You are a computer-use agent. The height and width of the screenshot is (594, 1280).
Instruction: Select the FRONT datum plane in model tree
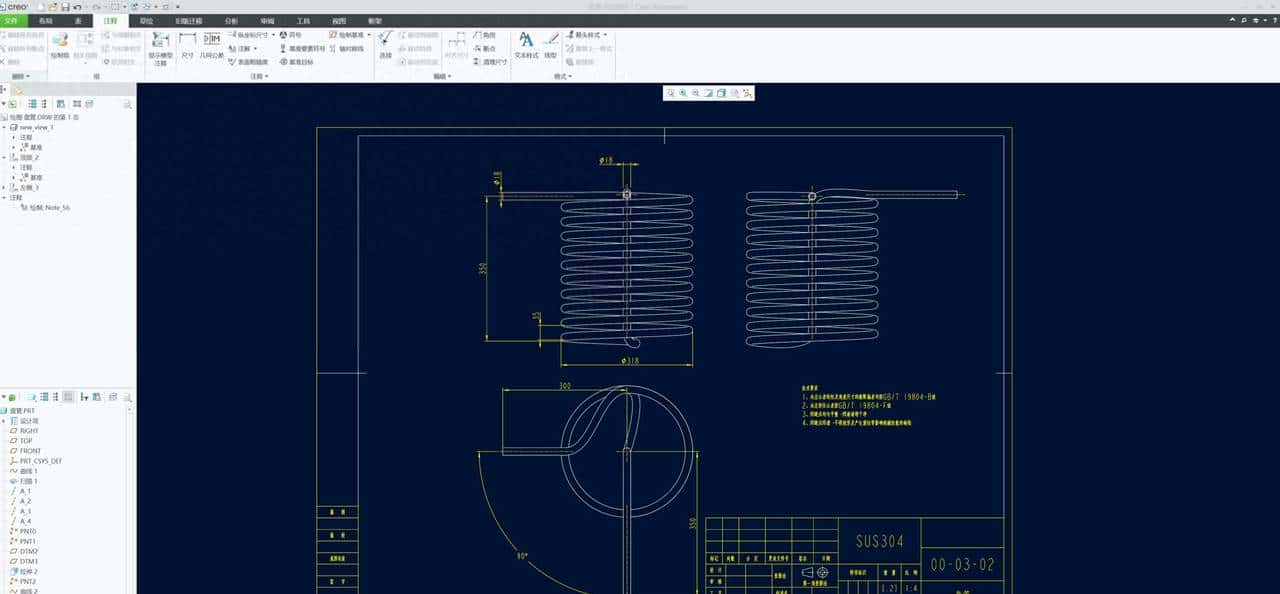coord(30,451)
